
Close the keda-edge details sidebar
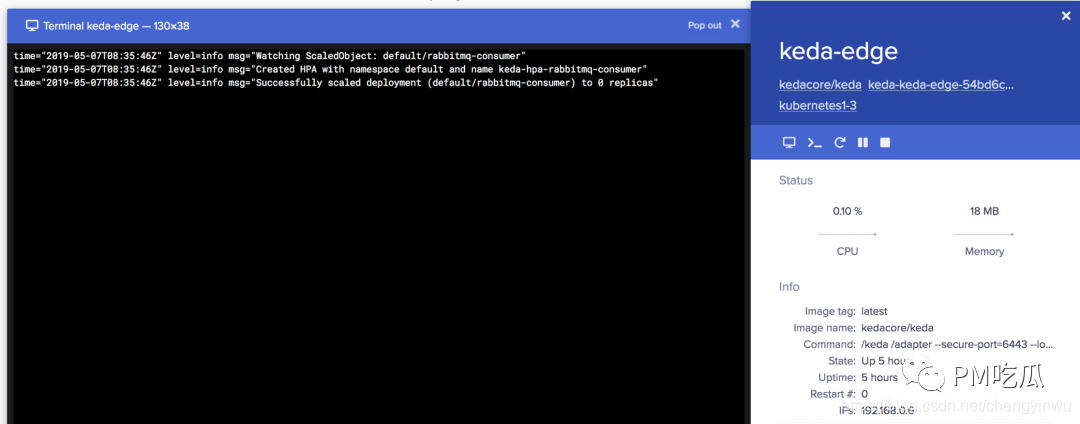(x=1066, y=17)
